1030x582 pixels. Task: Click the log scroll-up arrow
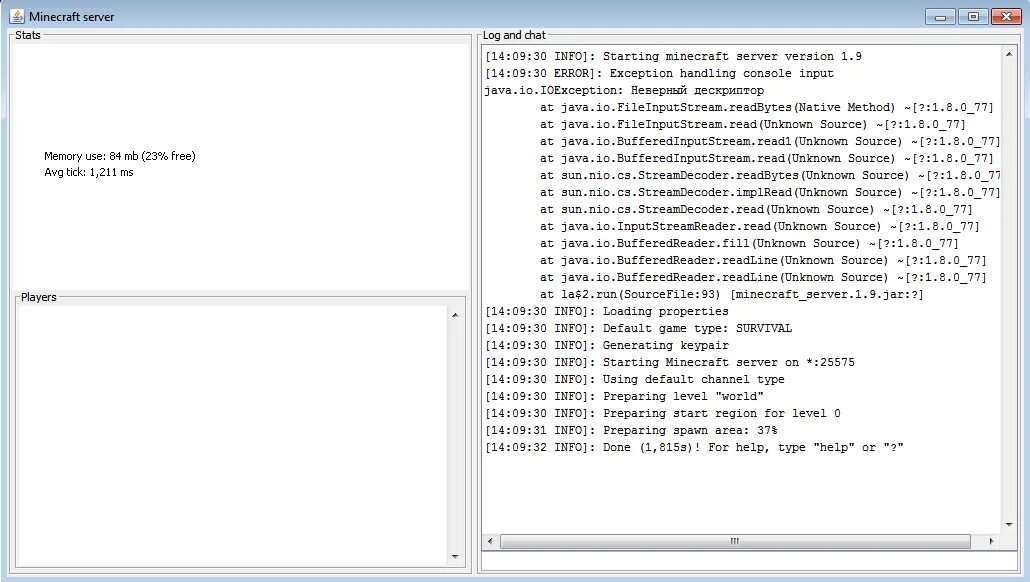[1009, 55]
